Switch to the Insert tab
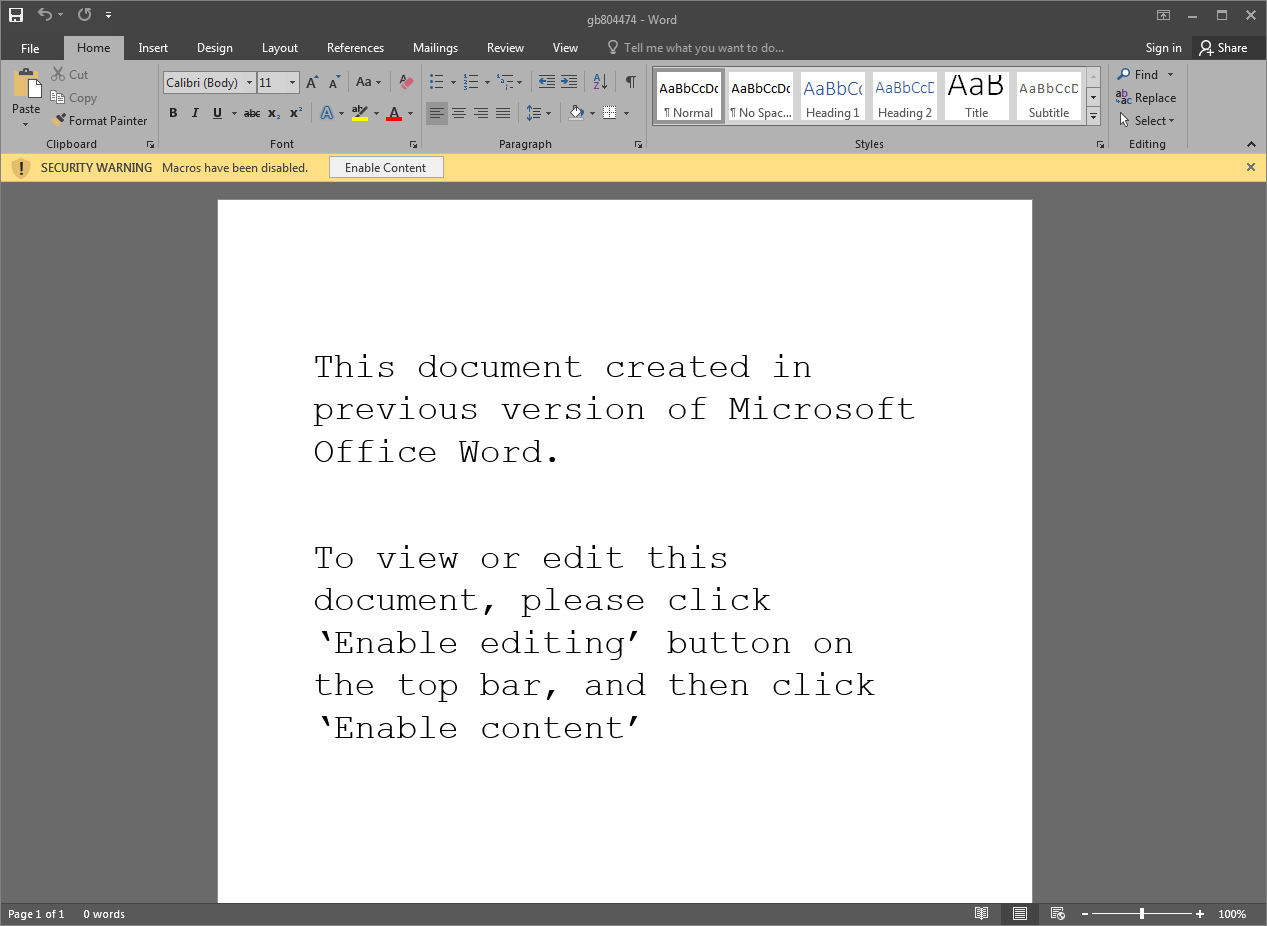1267x926 pixels. coord(153,48)
